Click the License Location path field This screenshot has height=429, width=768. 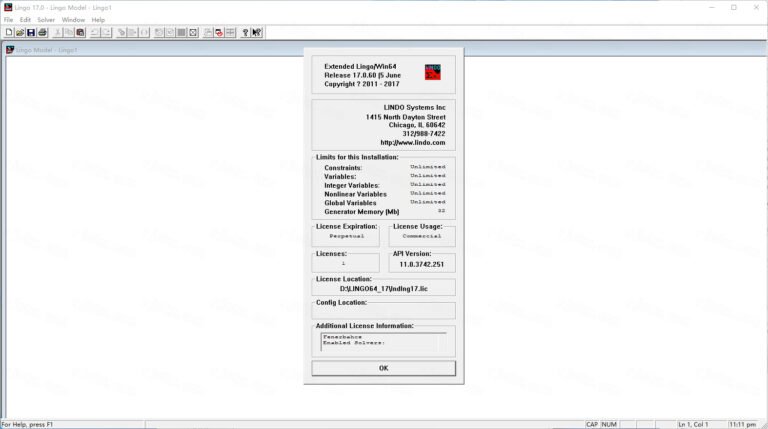tap(384, 289)
